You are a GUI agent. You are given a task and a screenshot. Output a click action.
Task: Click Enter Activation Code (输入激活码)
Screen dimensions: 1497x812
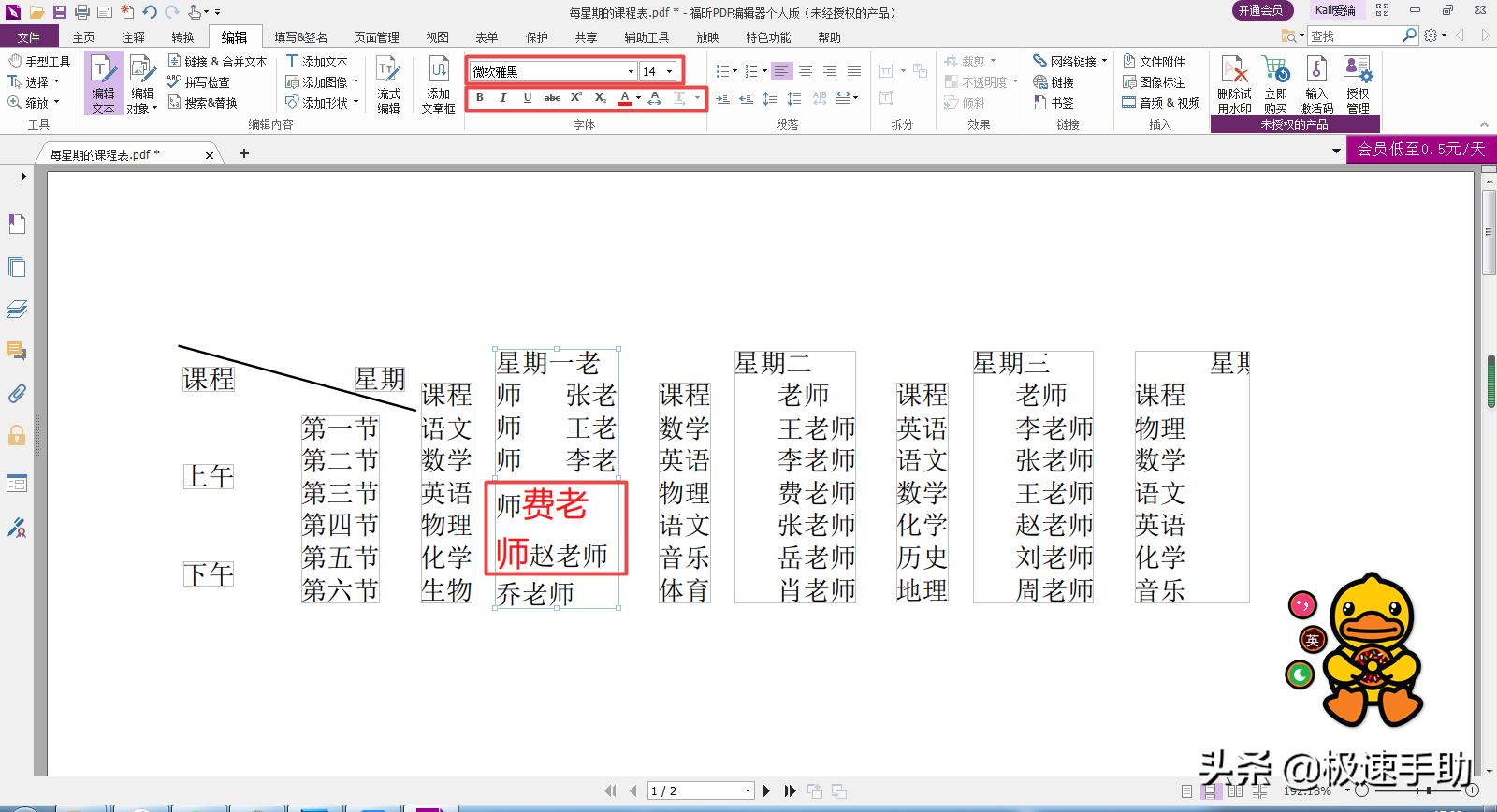[1316, 83]
